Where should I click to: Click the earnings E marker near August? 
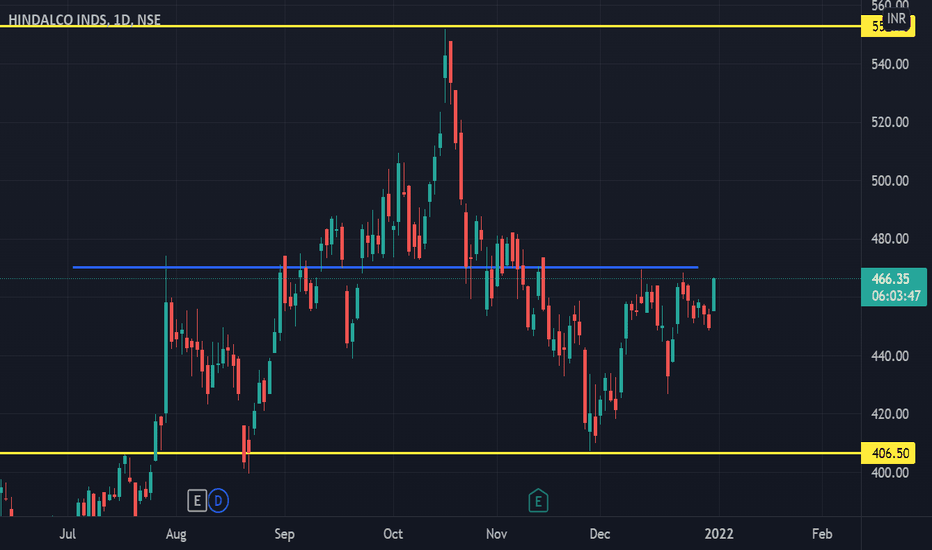[x=197, y=501]
